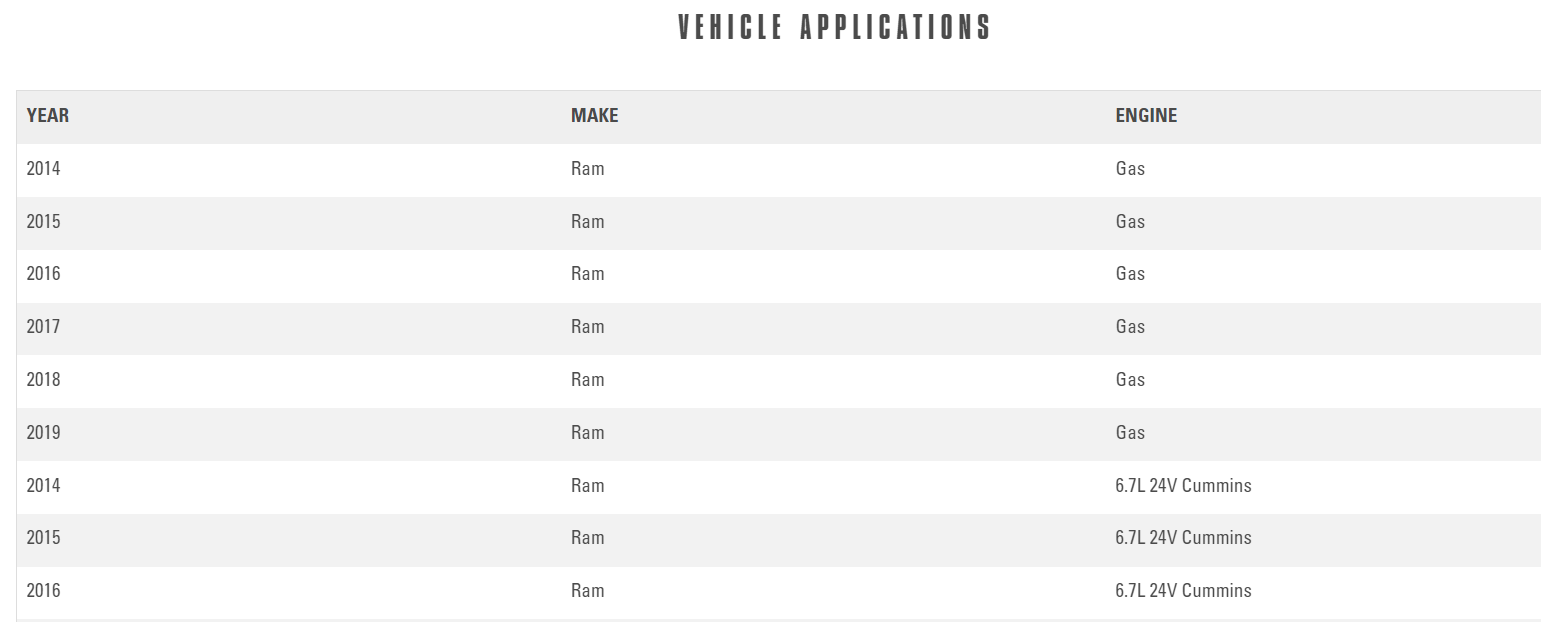Screen dimensions: 1541x622
Task: Click the VEHICLE APPLICATIONS heading
Action: (x=834, y=28)
